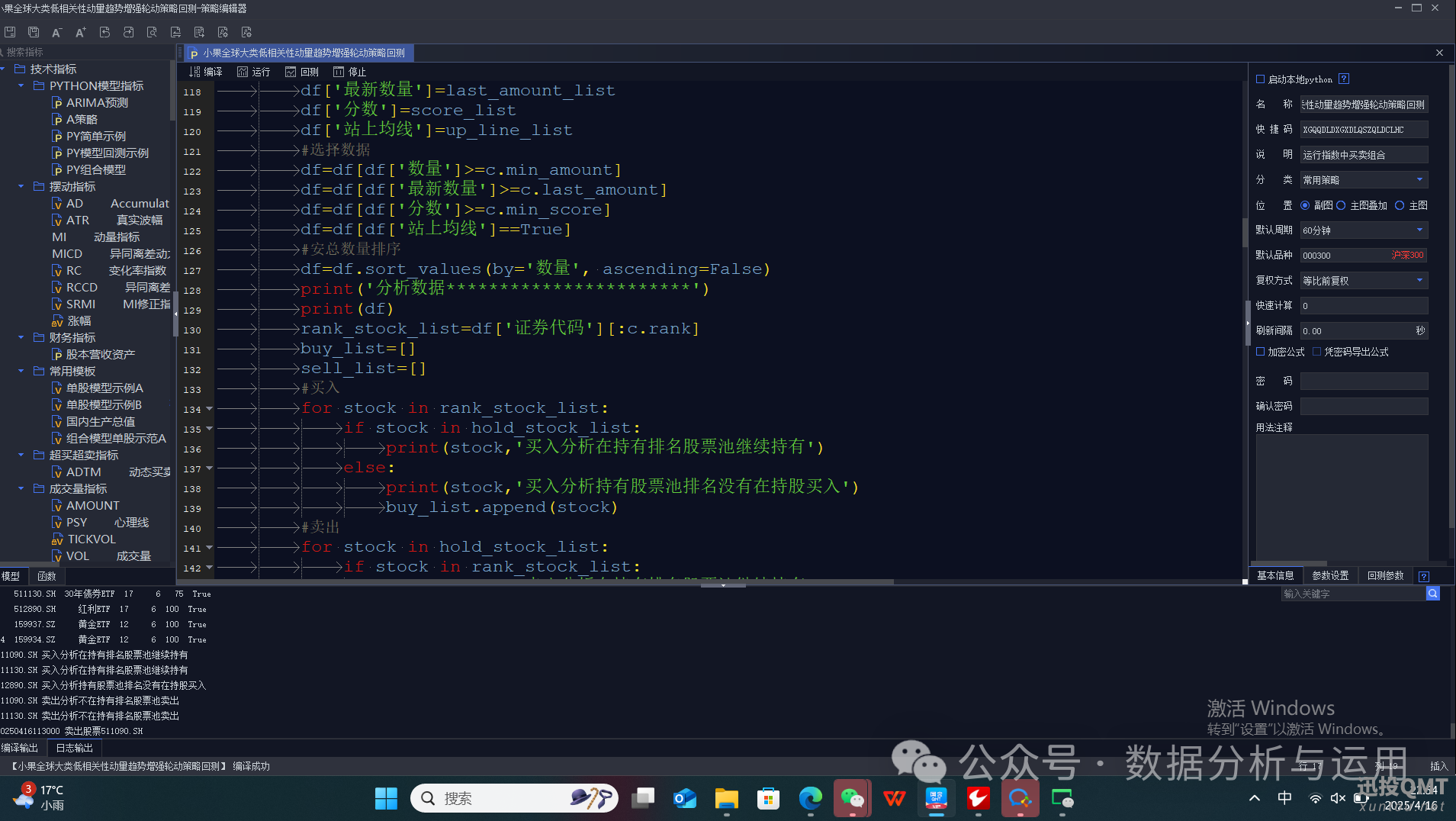
Task: Collapse the 摆动指标 folder
Action: [21, 187]
